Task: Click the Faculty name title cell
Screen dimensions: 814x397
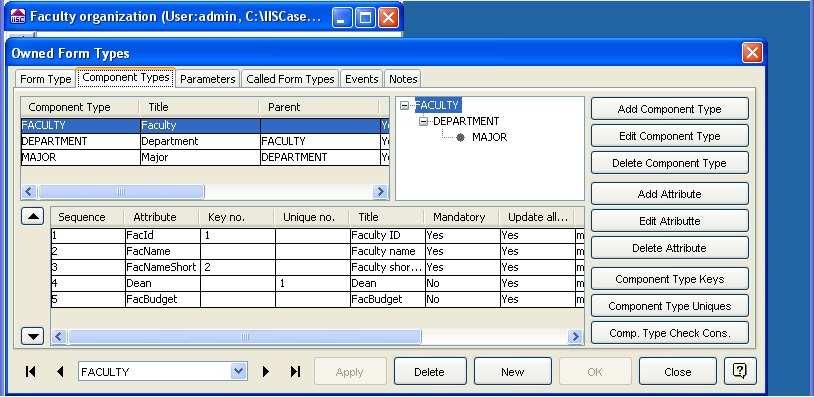Action: click(x=387, y=252)
